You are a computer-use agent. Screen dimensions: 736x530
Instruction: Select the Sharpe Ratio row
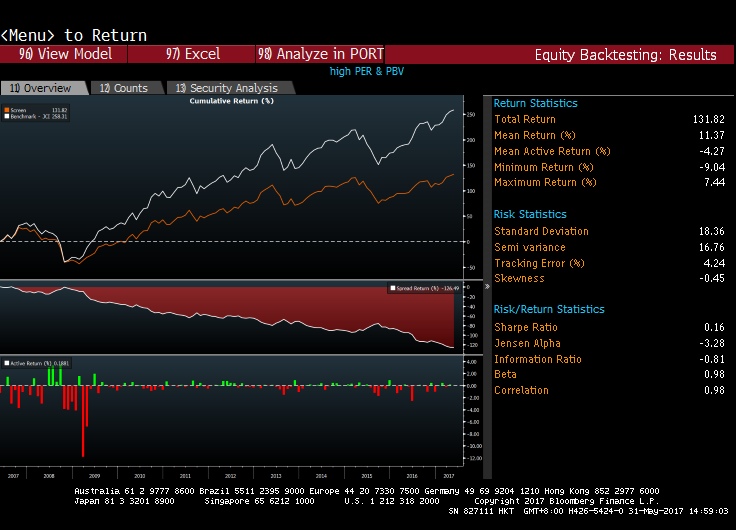pyautogui.click(x=609, y=327)
